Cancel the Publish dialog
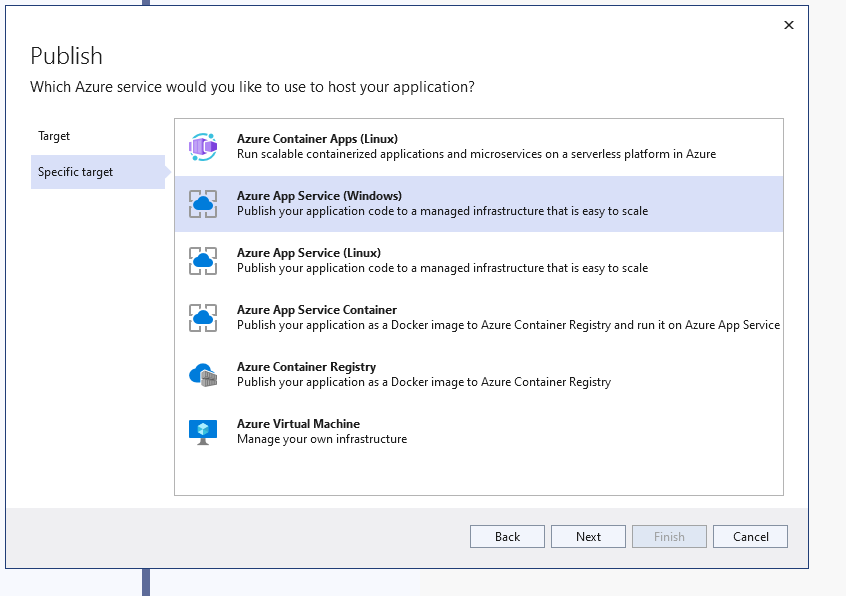Image resolution: width=846 pixels, height=596 pixels. click(x=750, y=537)
